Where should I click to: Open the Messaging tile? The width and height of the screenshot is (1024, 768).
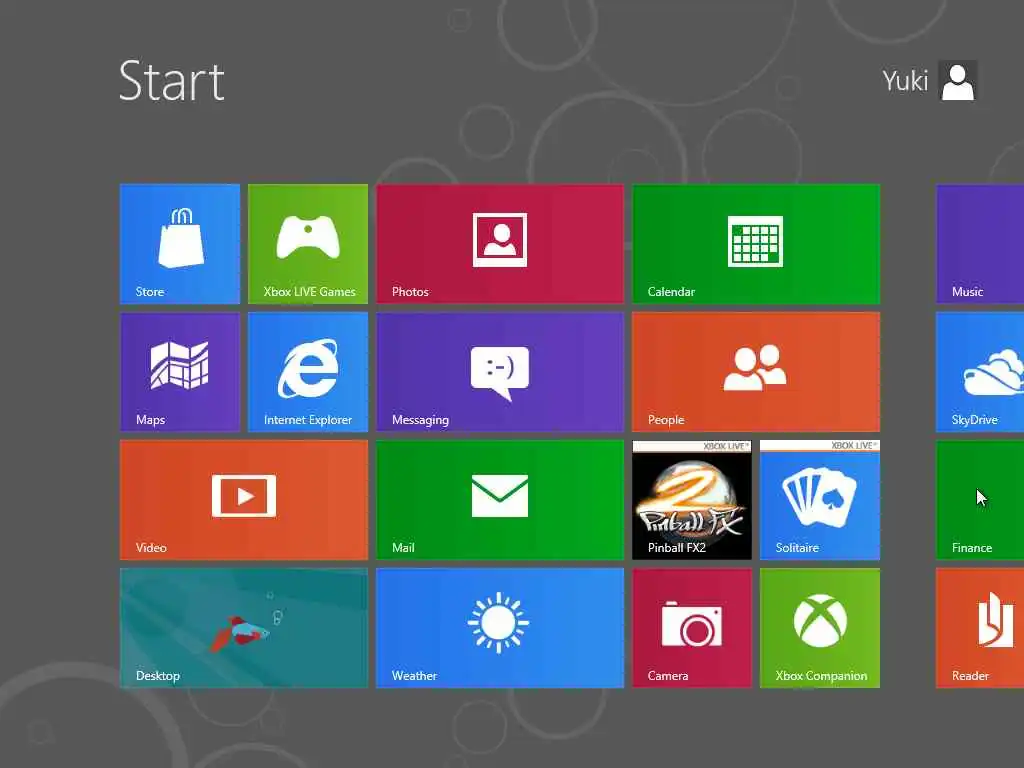pyautogui.click(x=500, y=372)
